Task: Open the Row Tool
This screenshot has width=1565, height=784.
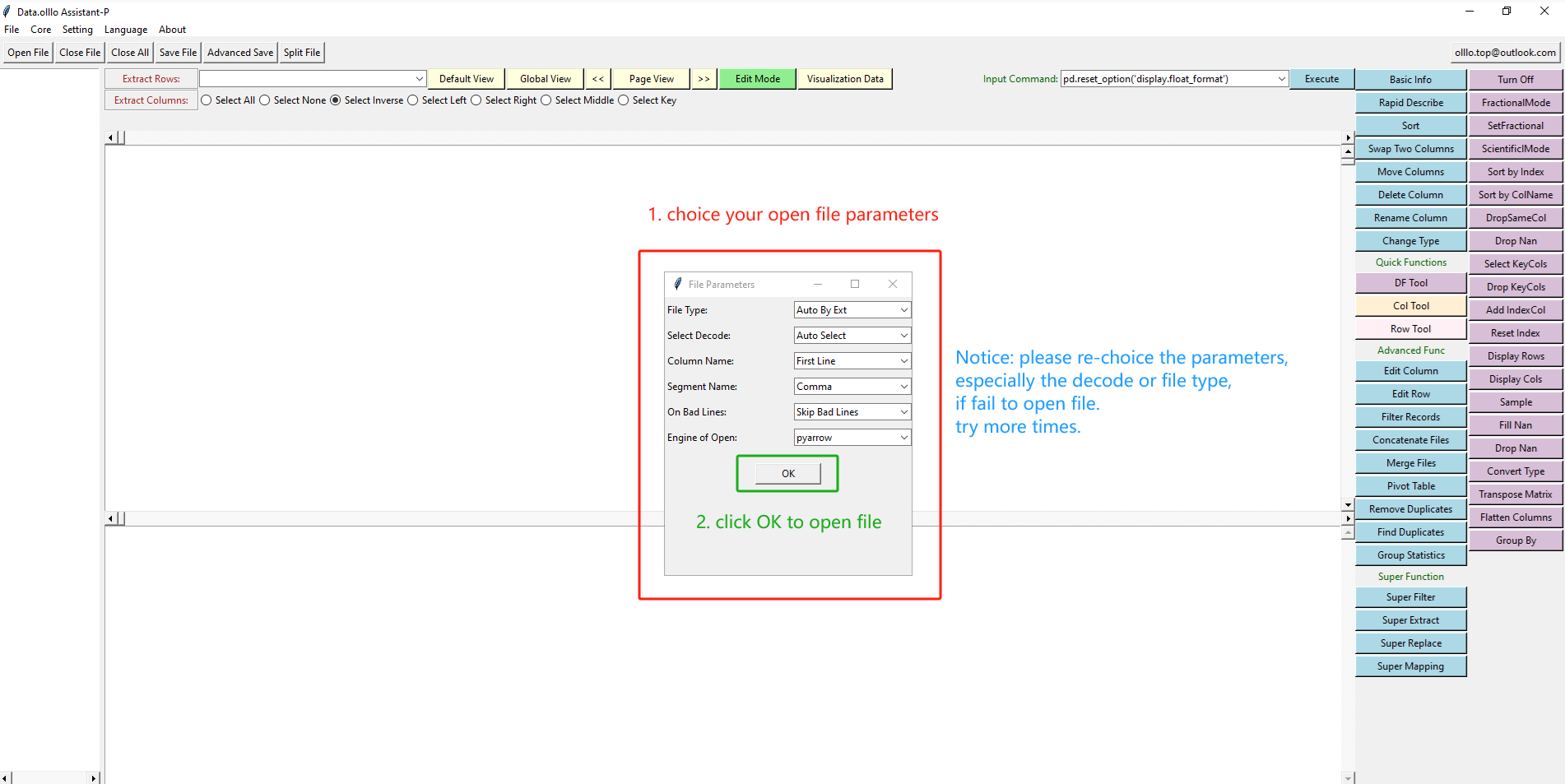Action: point(1410,329)
